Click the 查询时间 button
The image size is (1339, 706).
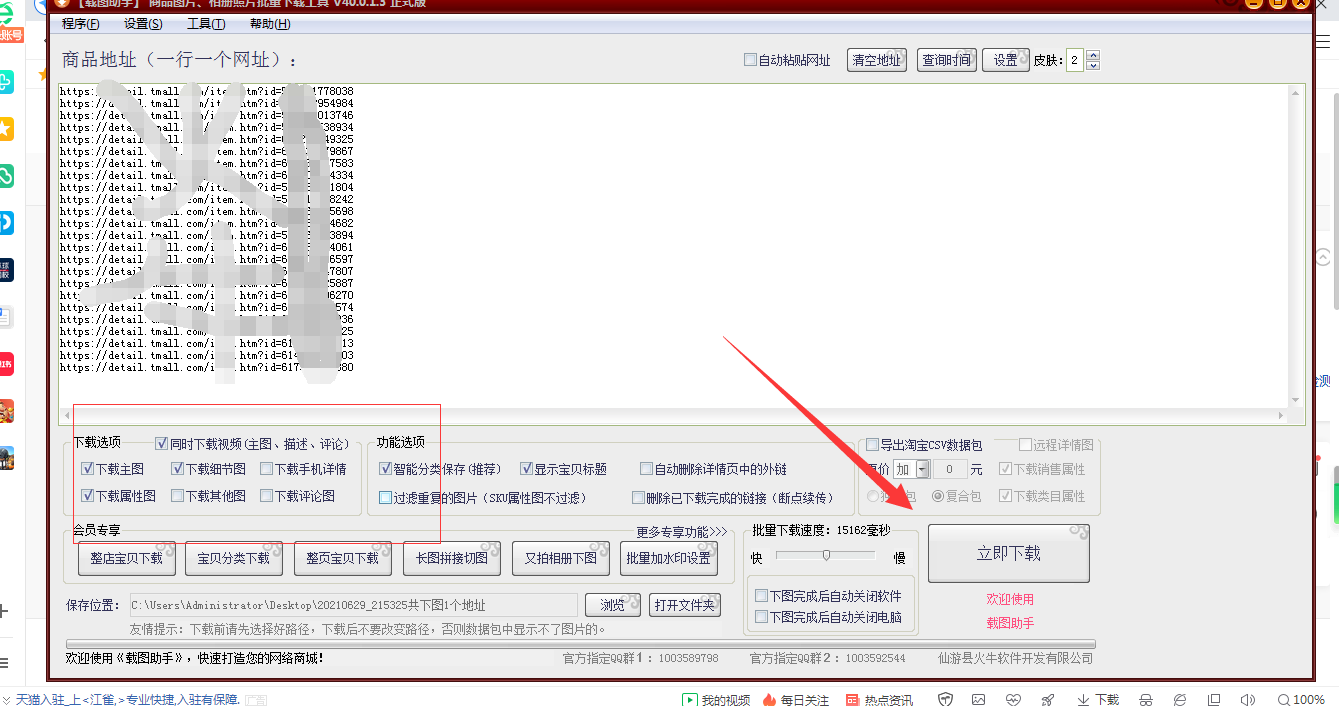947,60
